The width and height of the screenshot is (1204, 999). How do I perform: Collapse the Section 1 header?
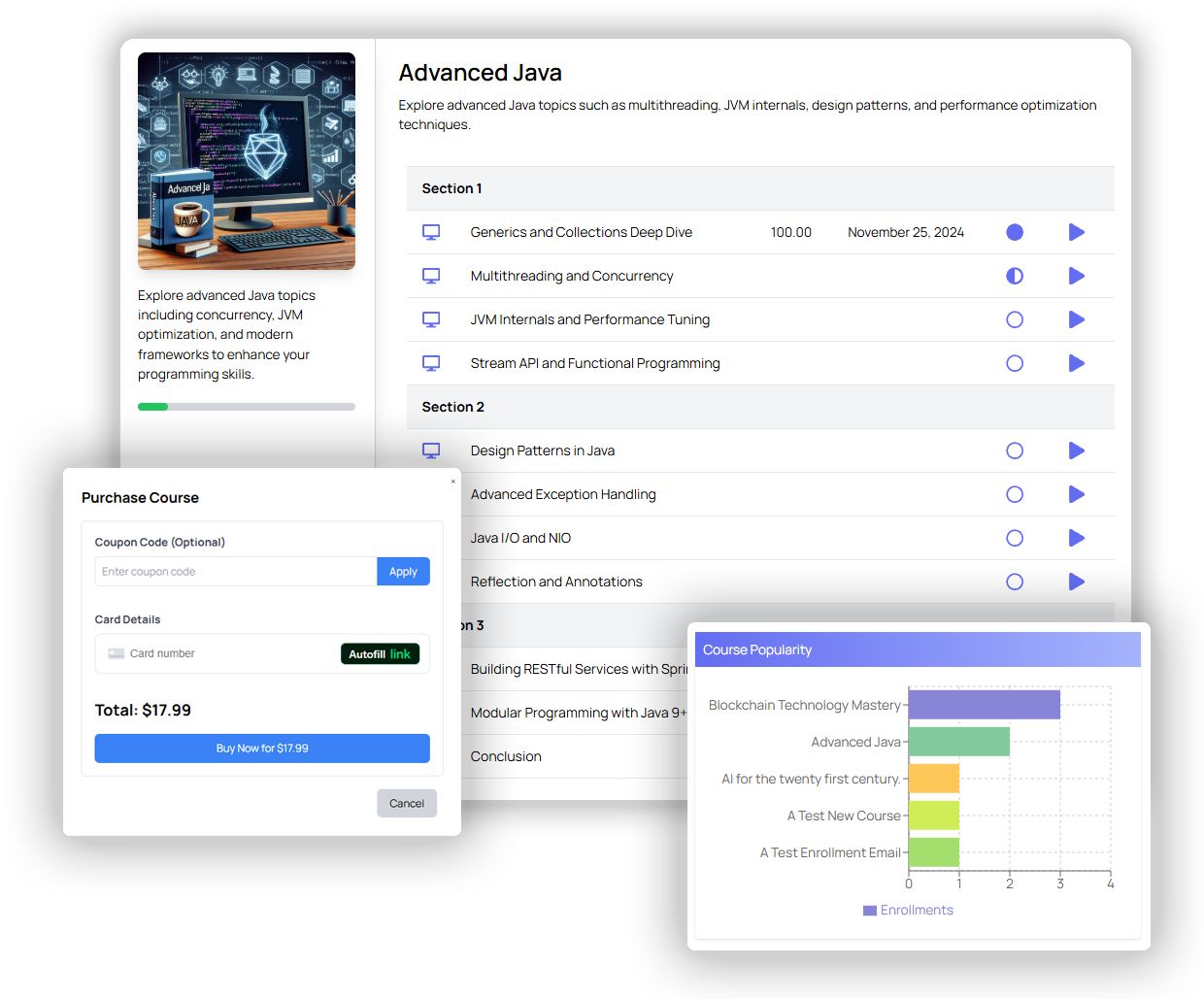451,187
